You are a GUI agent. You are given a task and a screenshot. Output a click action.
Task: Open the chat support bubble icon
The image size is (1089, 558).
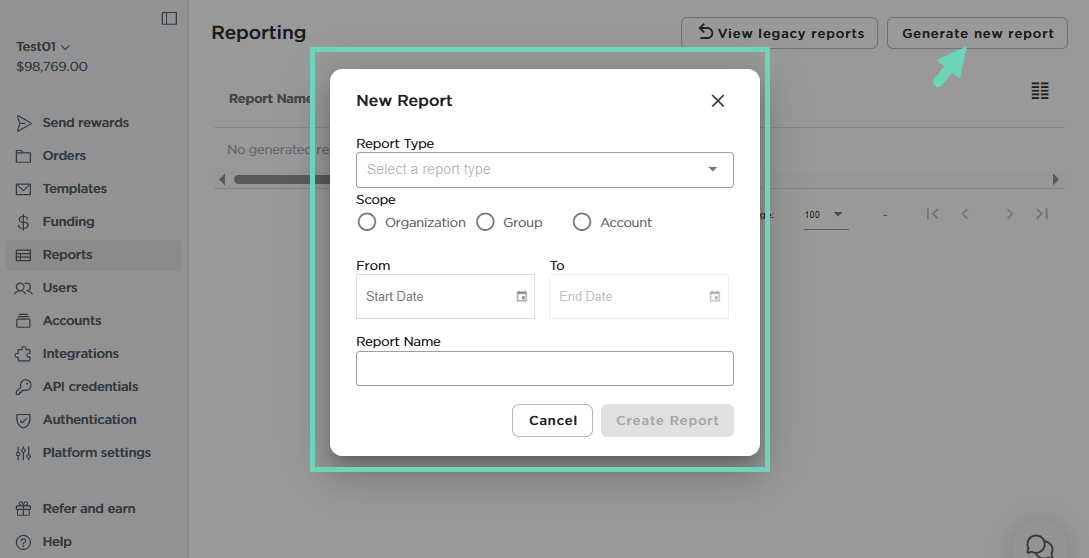click(1040, 546)
